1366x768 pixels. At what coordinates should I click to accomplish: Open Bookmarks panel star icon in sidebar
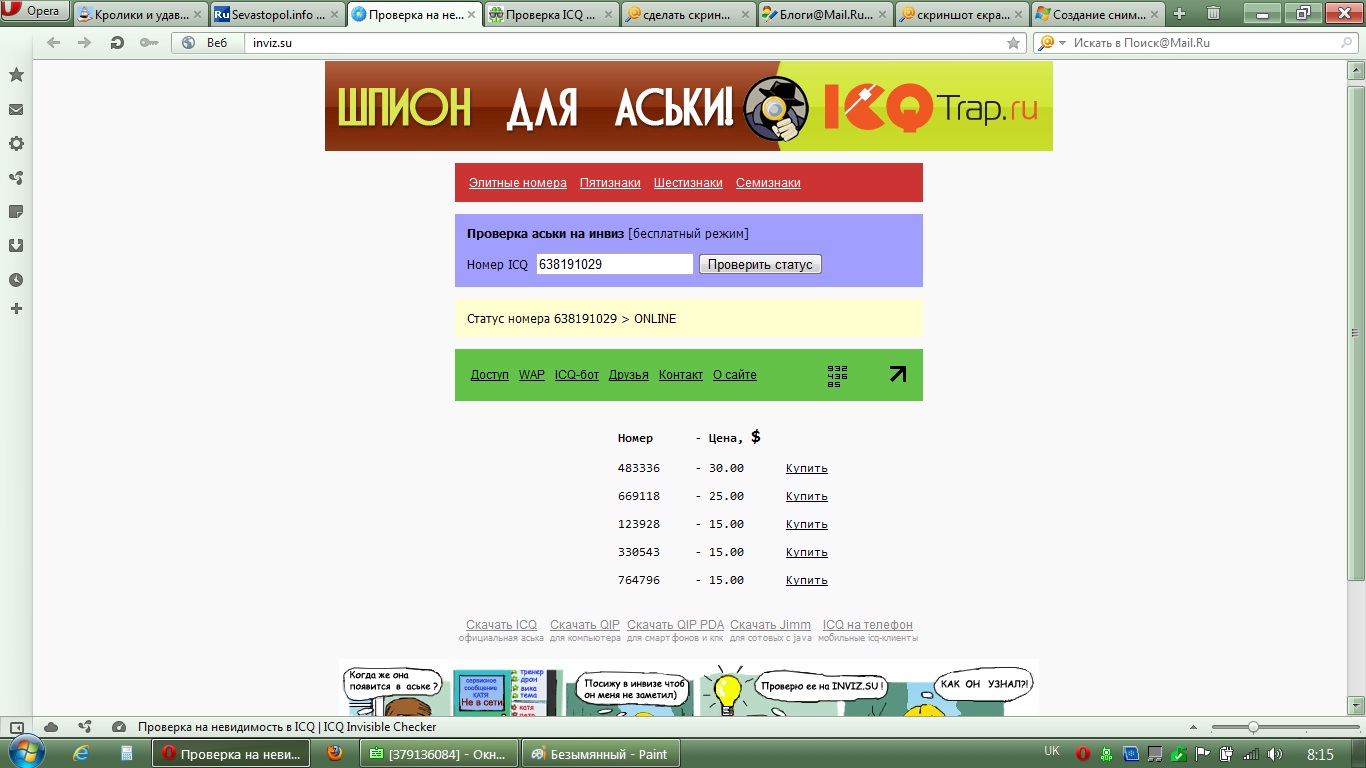click(x=16, y=75)
